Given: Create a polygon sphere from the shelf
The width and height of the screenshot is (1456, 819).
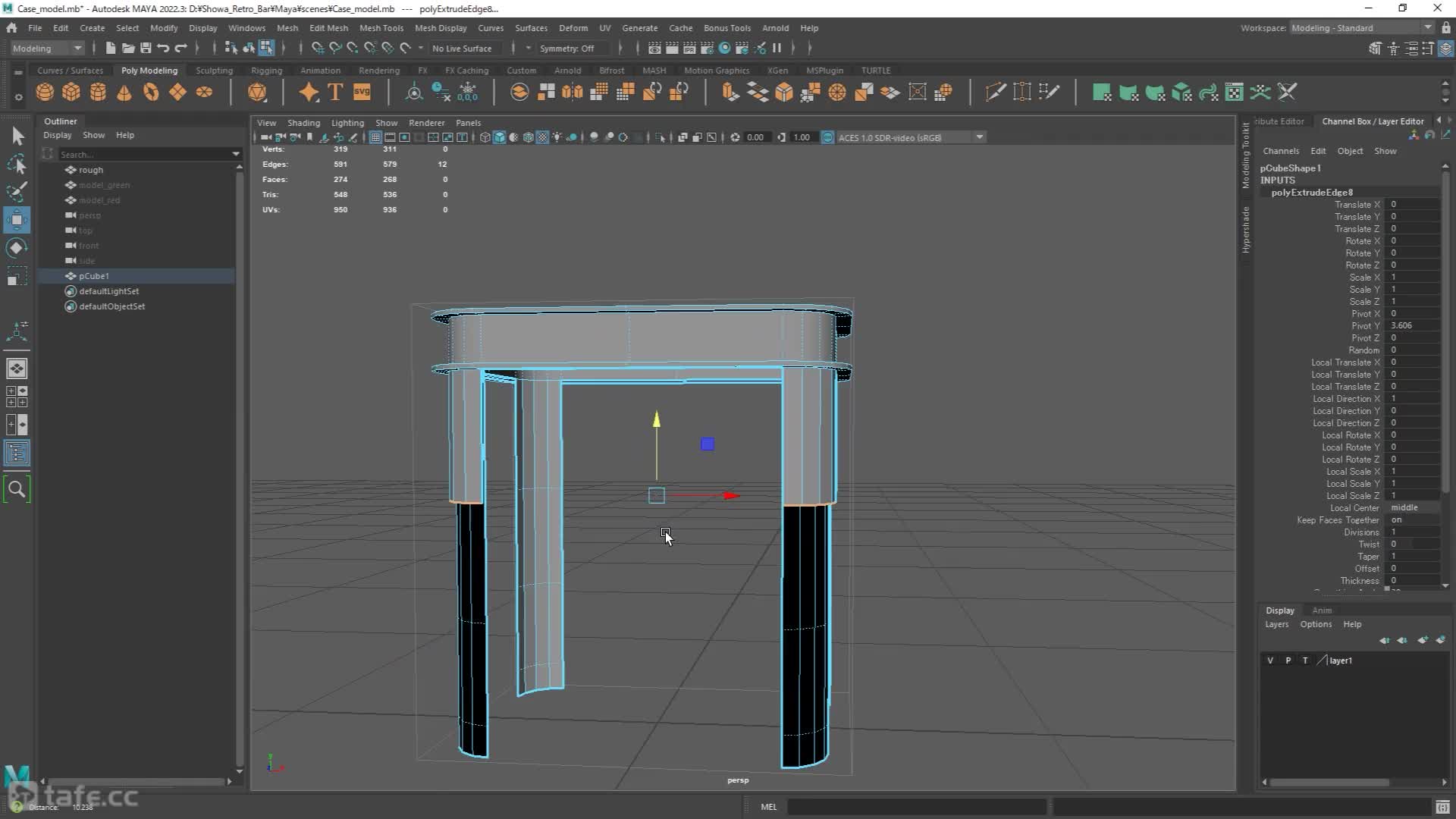Looking at the screenshot, I should click(45, 93).
